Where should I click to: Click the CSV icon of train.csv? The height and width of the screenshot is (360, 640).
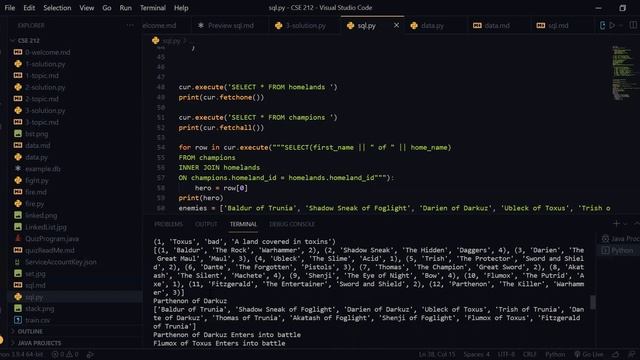[x=18, y=320]
